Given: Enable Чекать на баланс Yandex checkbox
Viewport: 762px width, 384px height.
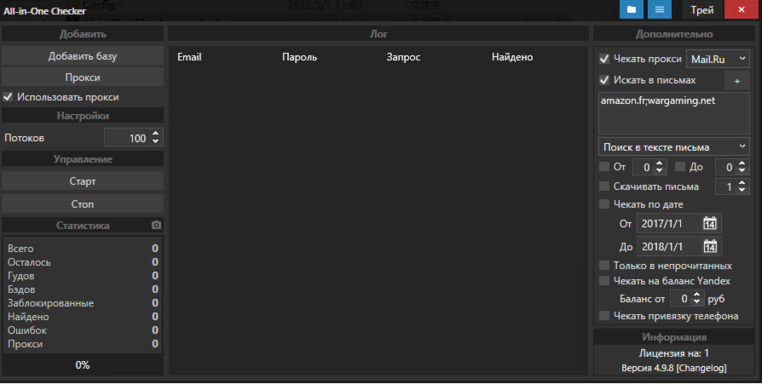Looking at the screenshot, I should coord(604,280).
